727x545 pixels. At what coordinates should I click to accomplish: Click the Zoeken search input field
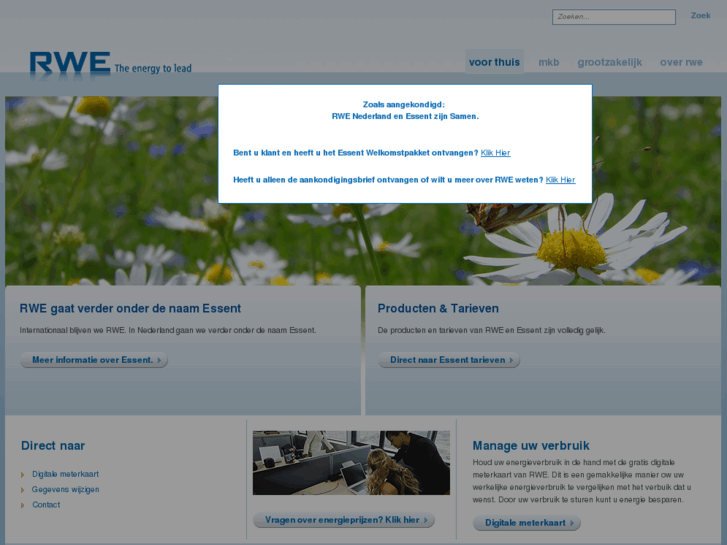coord(613,17)
